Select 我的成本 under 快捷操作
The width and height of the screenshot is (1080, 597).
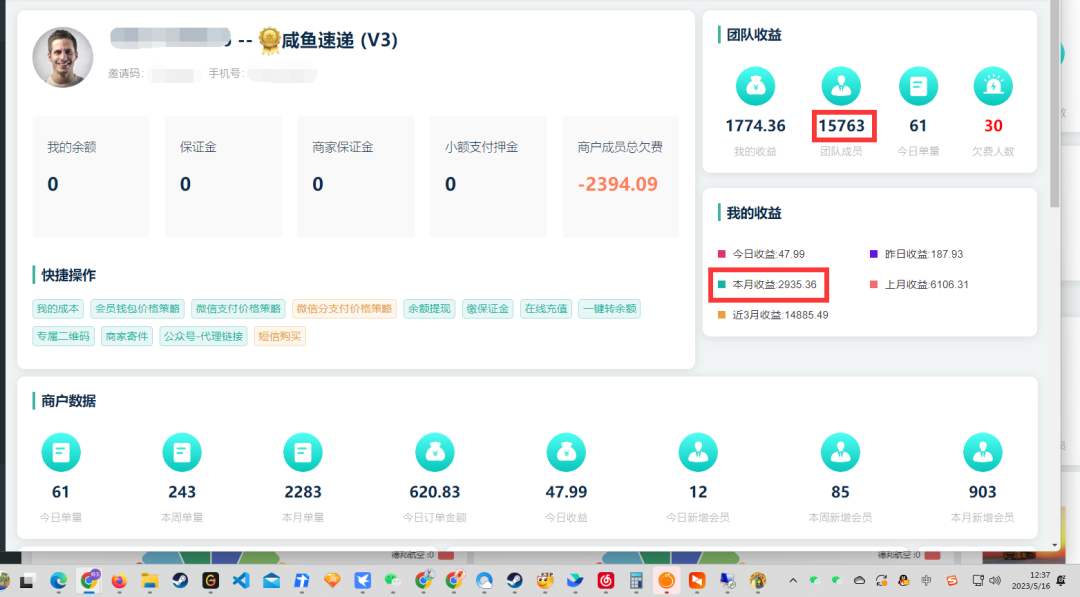point(60,308)
